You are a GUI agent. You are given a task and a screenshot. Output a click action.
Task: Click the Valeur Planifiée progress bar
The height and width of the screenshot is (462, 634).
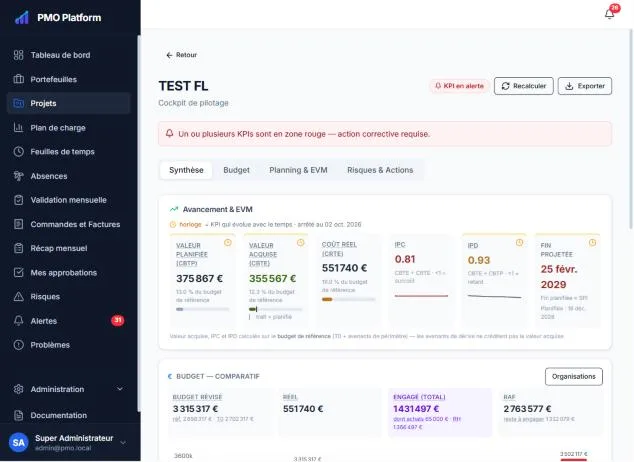pos(203,309)
